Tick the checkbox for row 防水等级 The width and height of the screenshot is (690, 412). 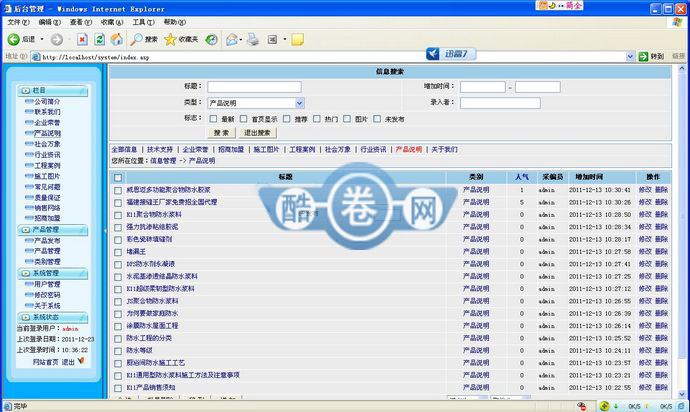(x=118, y=351)
